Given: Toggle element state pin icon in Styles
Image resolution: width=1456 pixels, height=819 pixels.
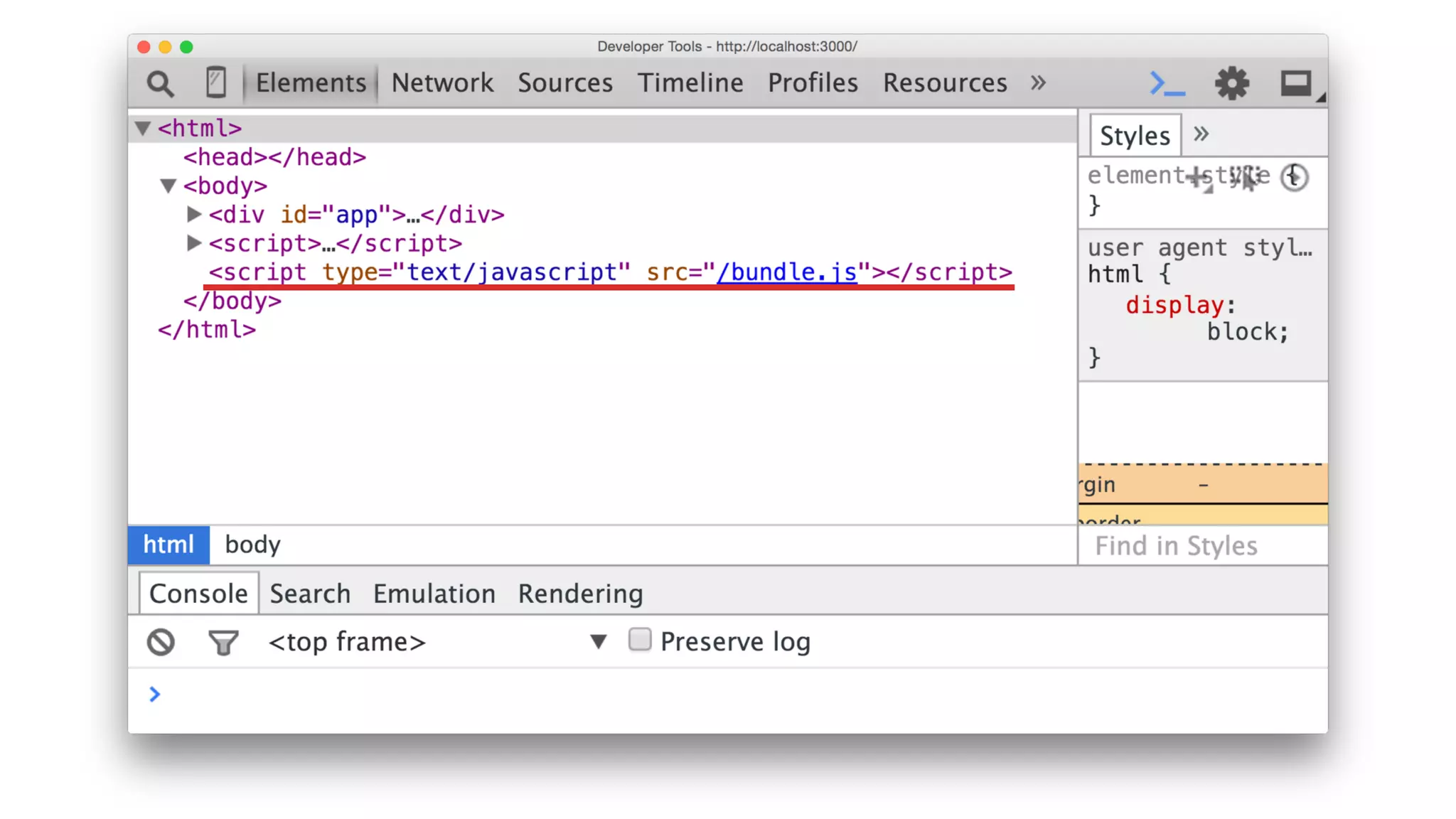Looking at the screenshot, I should (1245, 177).
